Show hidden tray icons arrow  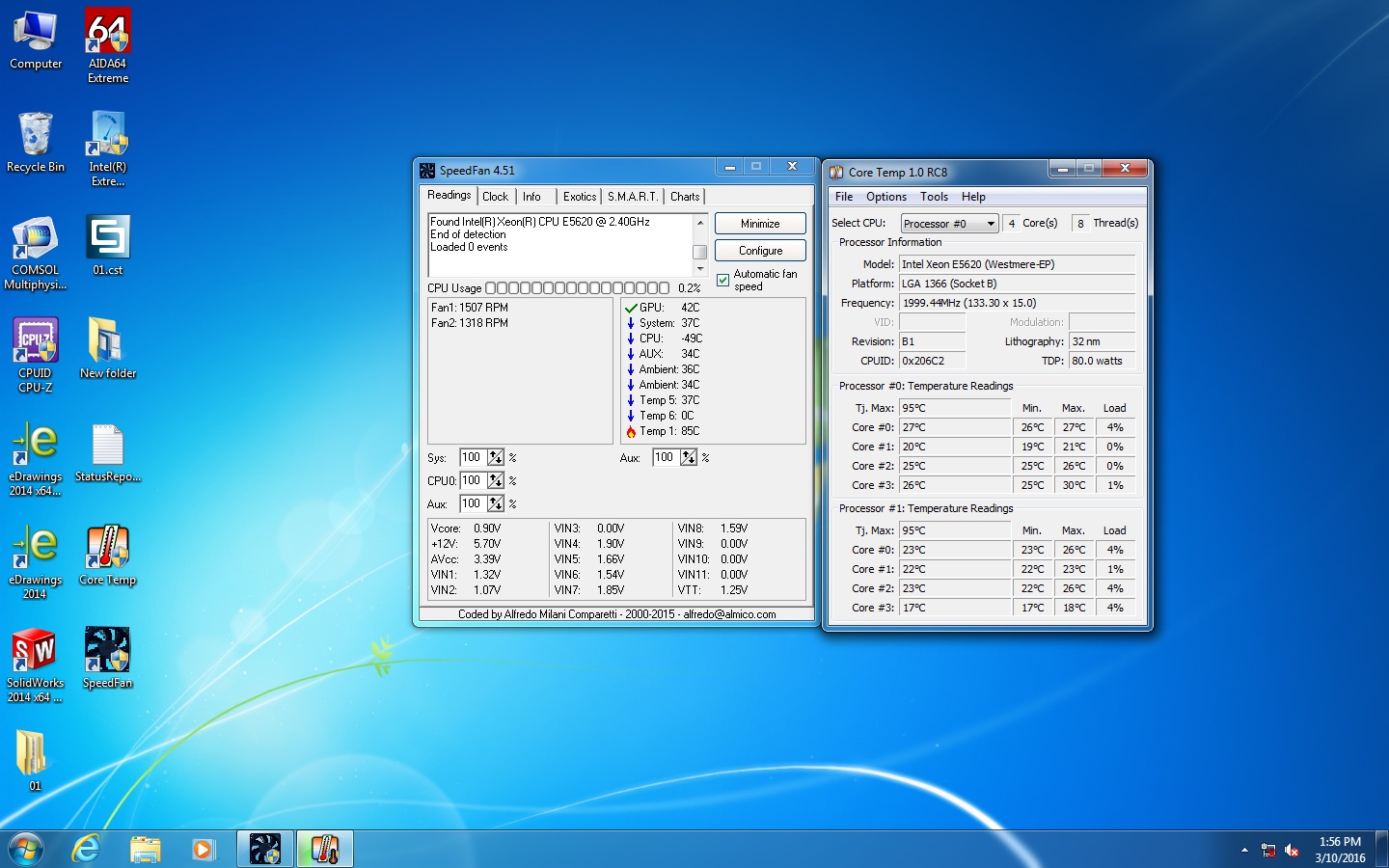click(1244, 850)
